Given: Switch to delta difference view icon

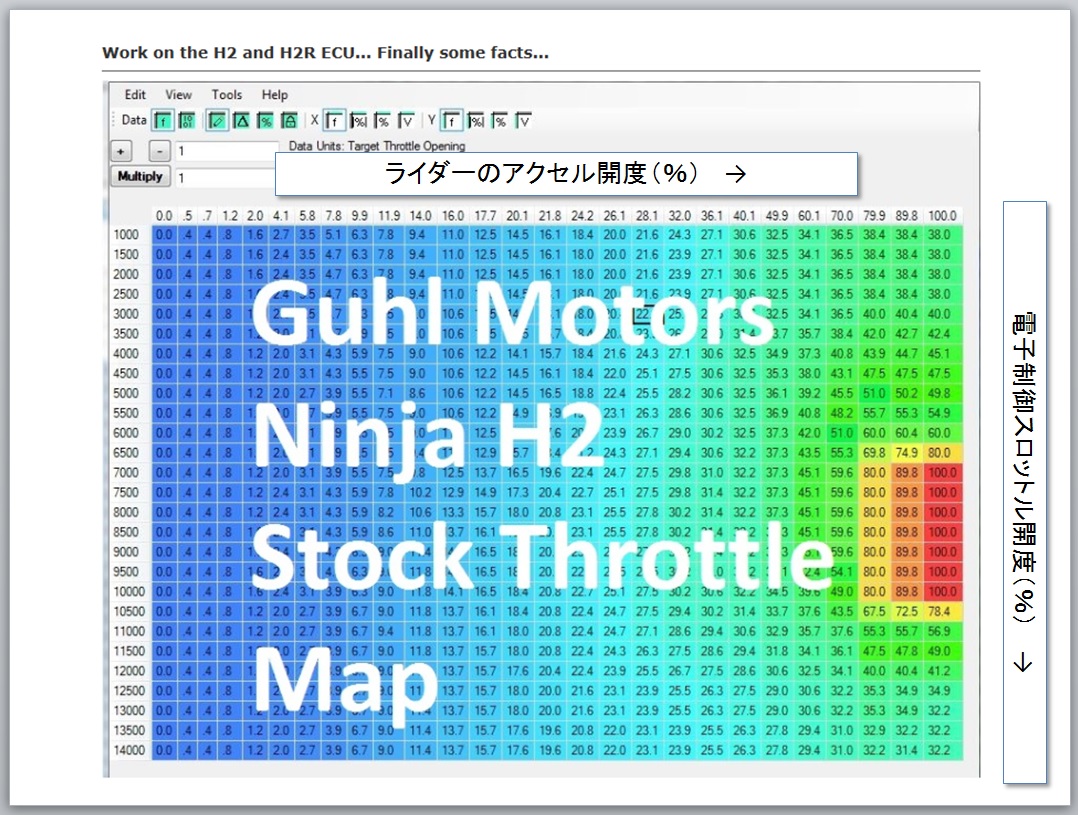Looking at the screenshot, I should (x=241, y=121).
